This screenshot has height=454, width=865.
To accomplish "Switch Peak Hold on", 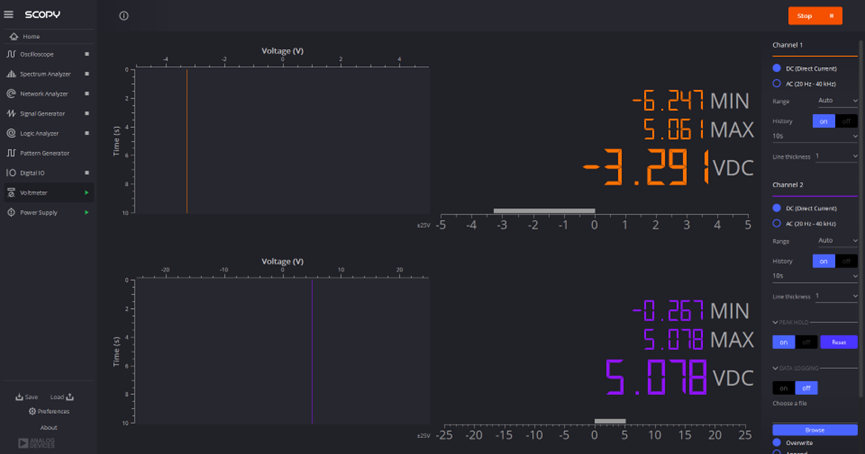I will [783, 343].
